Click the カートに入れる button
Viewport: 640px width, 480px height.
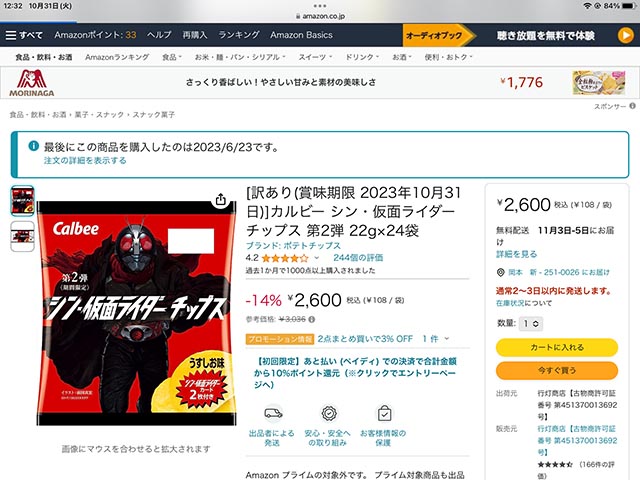(x=557, y=347)
